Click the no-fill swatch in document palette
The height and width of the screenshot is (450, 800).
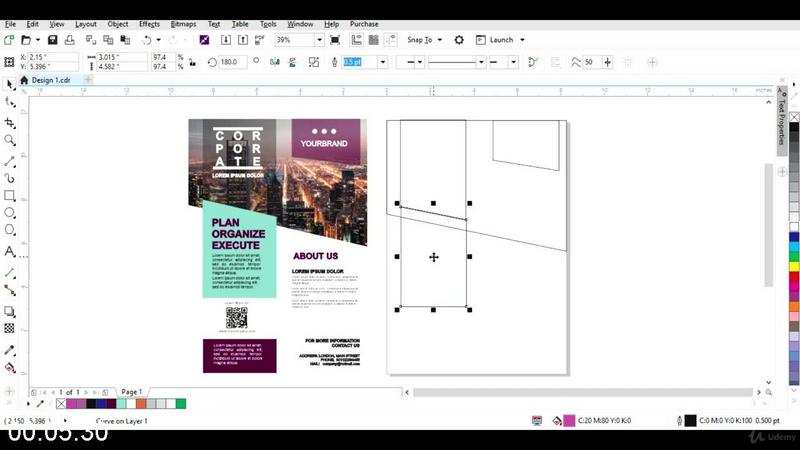pos(61,404)
